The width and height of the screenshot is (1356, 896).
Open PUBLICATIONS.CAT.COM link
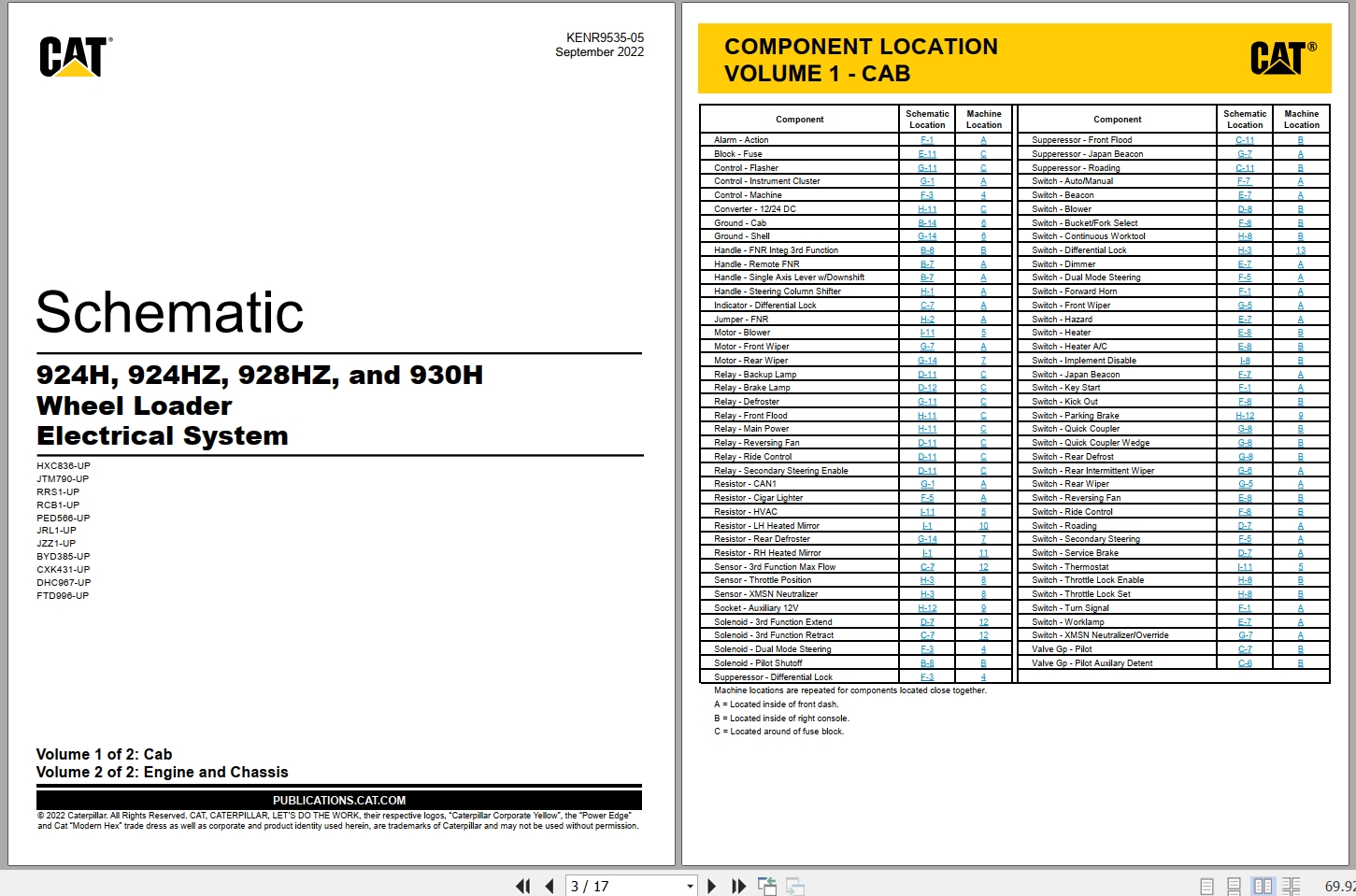click(x=339, y=800)
